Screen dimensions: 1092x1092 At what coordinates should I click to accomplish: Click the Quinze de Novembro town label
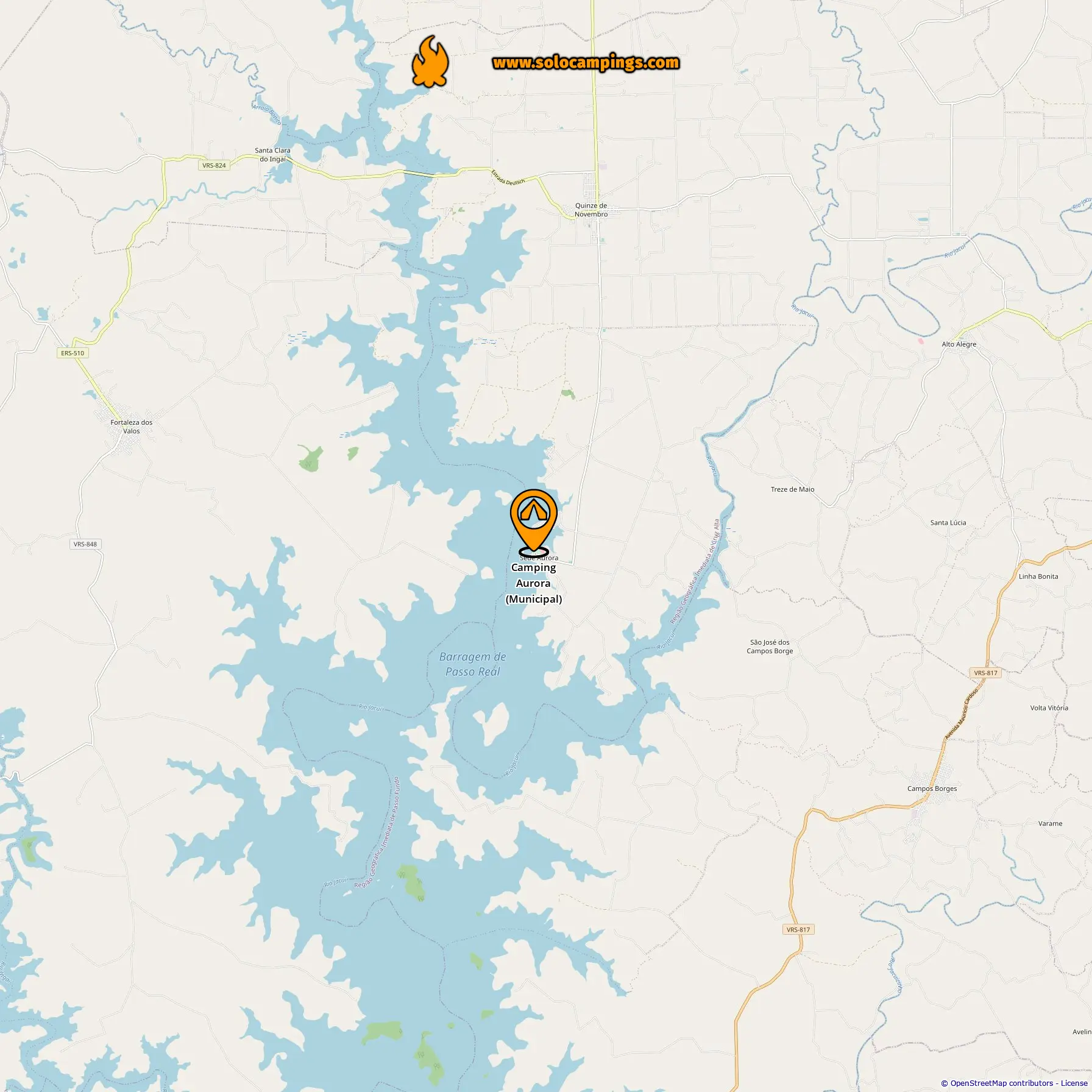(x=591, y=210)
